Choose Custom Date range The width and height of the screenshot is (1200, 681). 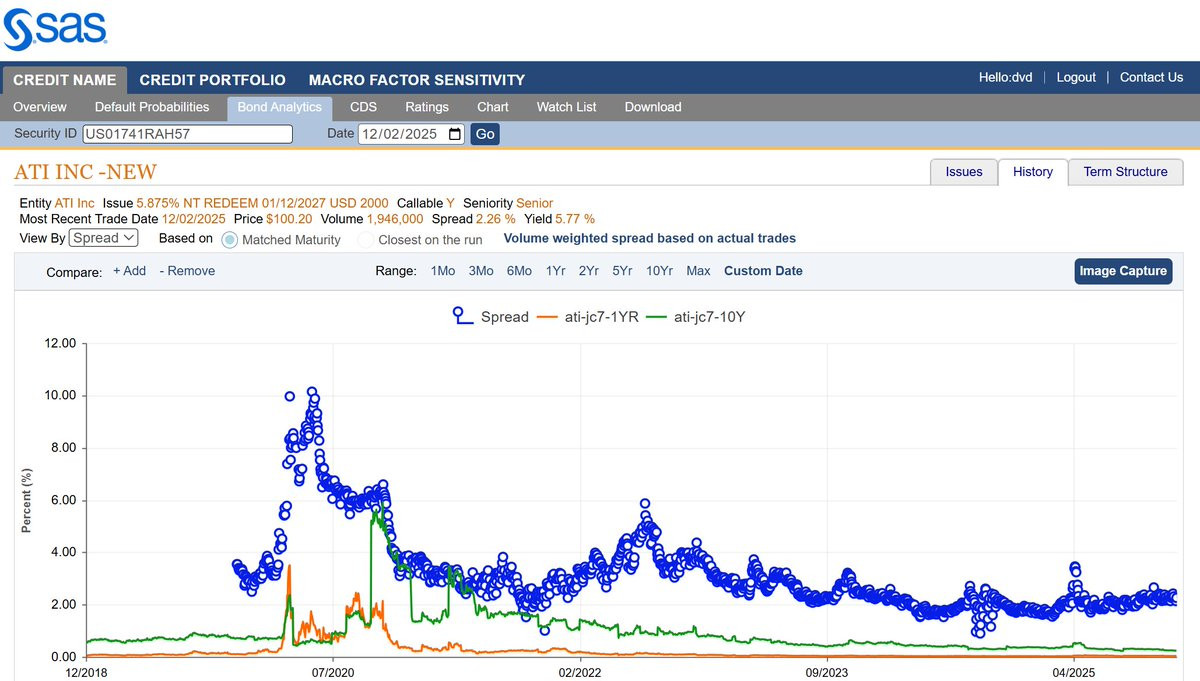click(763, 271)
